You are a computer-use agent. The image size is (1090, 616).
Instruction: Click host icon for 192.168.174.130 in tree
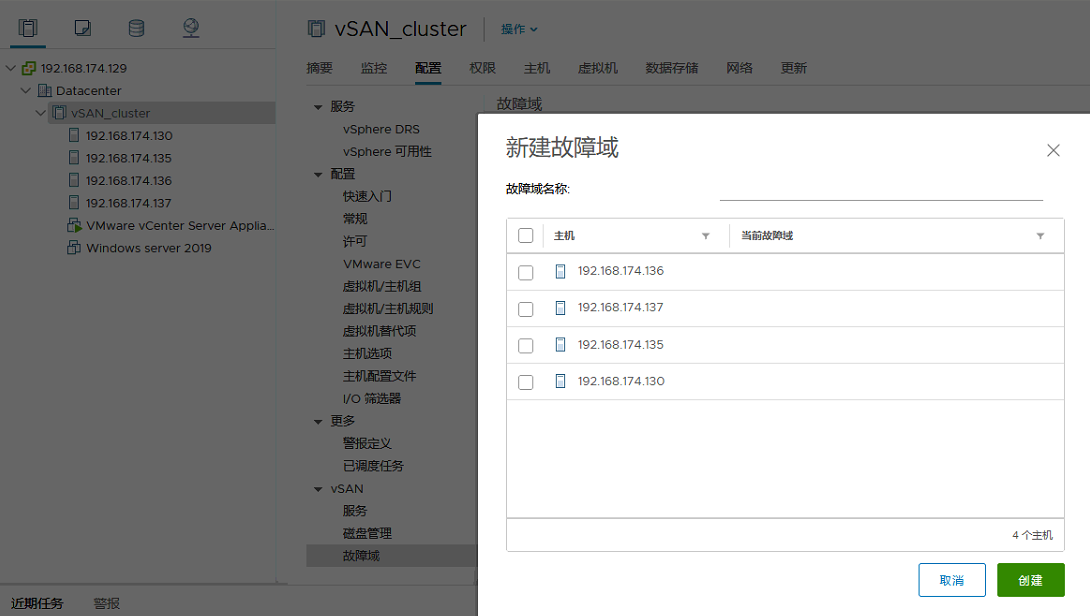pyautogui.click(x=74, y=135)
